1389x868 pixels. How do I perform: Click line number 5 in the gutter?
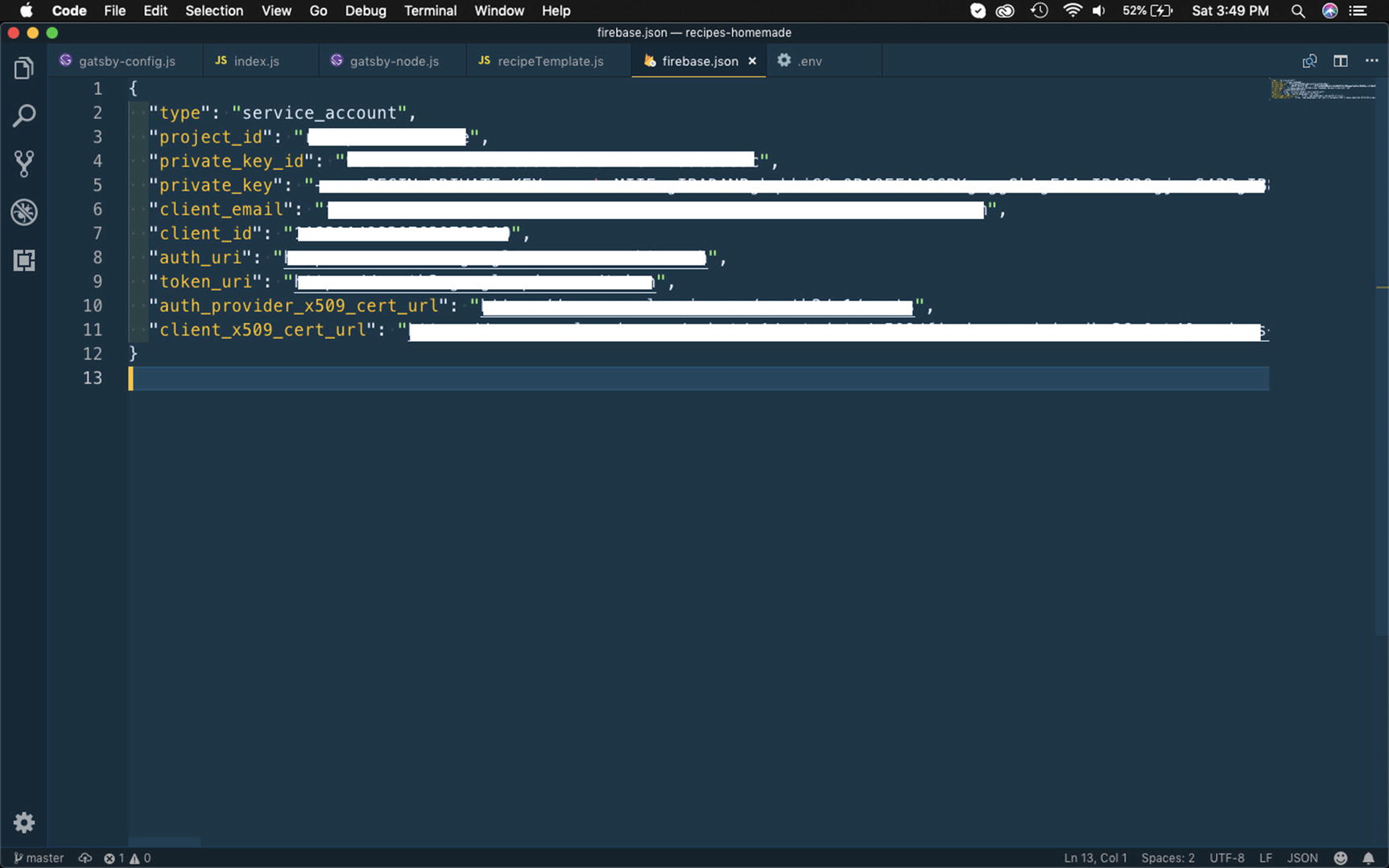pos(97,185)
